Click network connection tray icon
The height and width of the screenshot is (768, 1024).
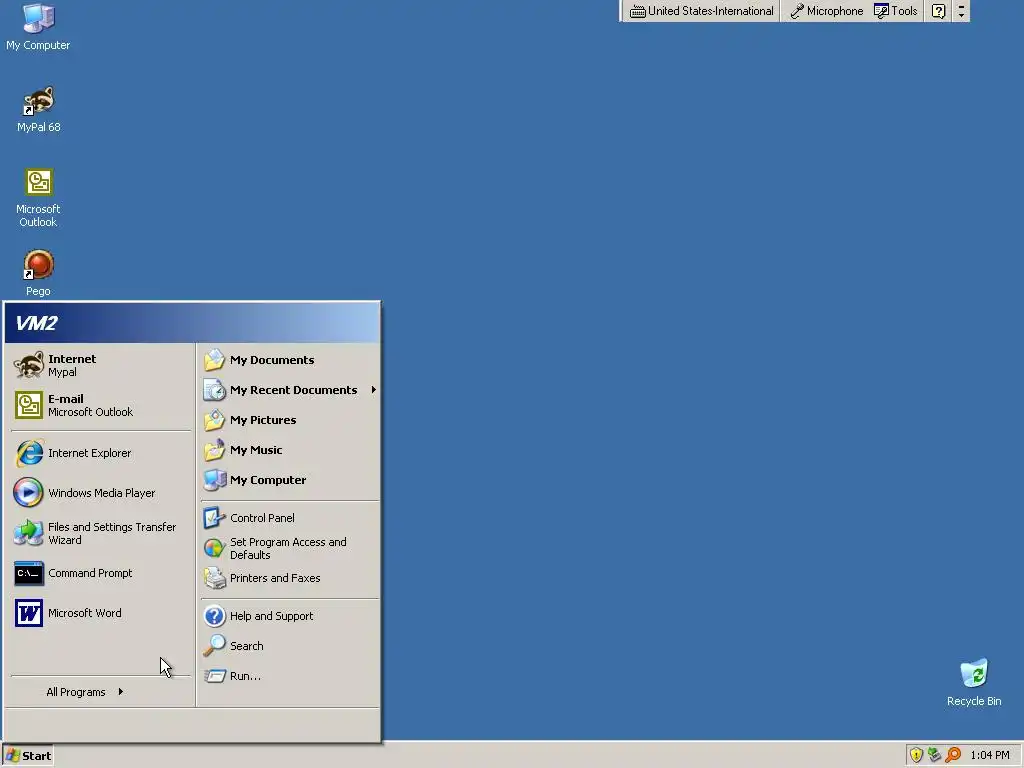[935, 756]
